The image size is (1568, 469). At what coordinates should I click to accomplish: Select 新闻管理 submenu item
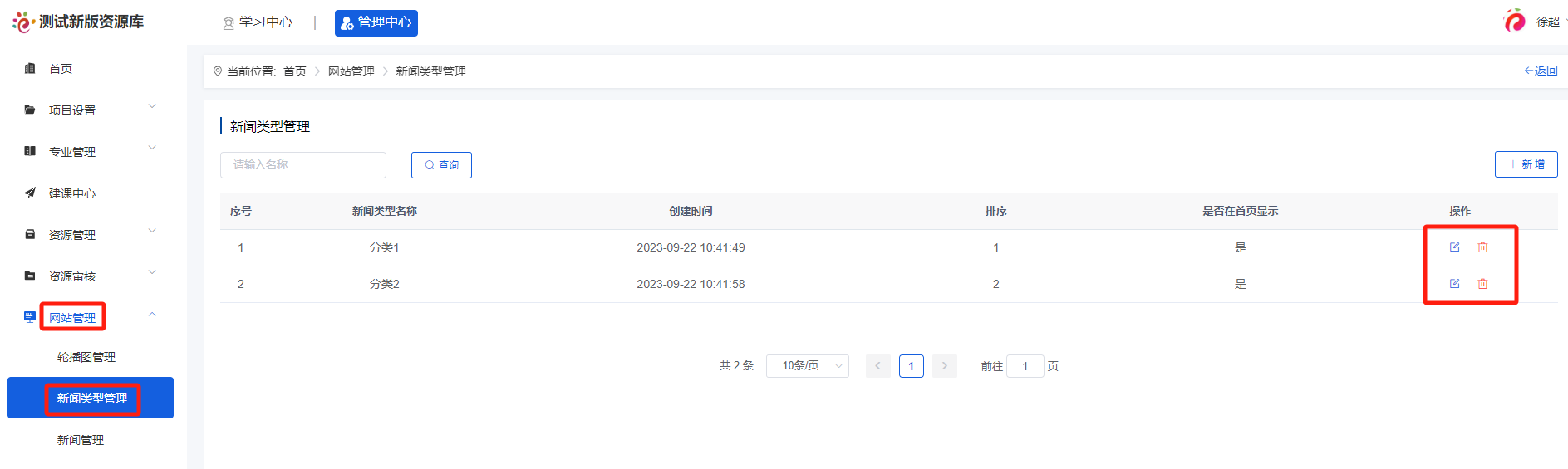point(81,440)
